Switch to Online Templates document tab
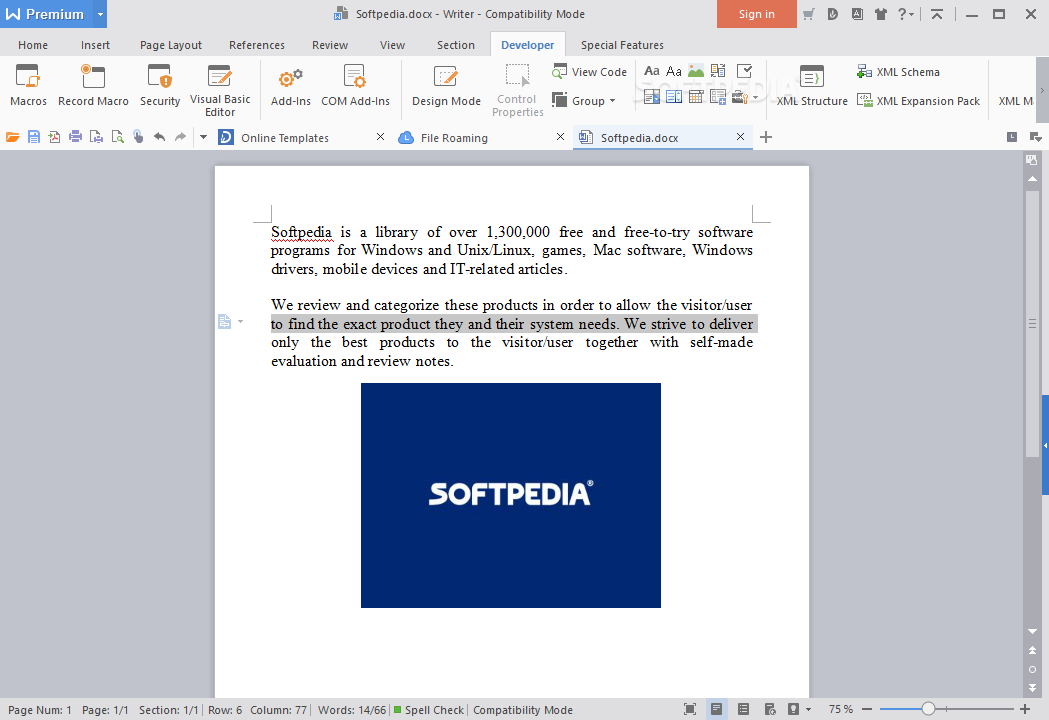 click(284, 138)
